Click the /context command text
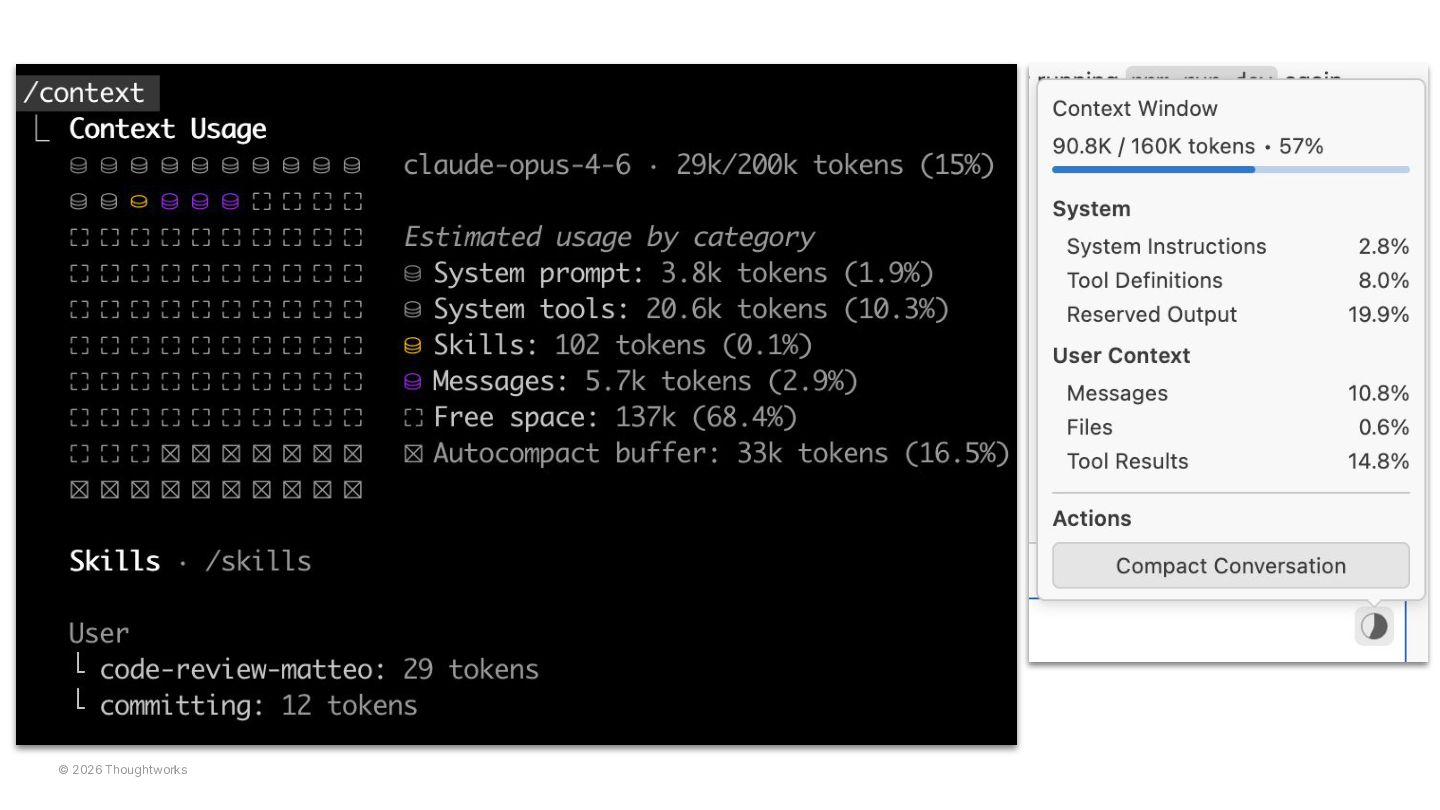This screenshot has width=1440, height=810. pyautogui.click(x=84, y=93)
